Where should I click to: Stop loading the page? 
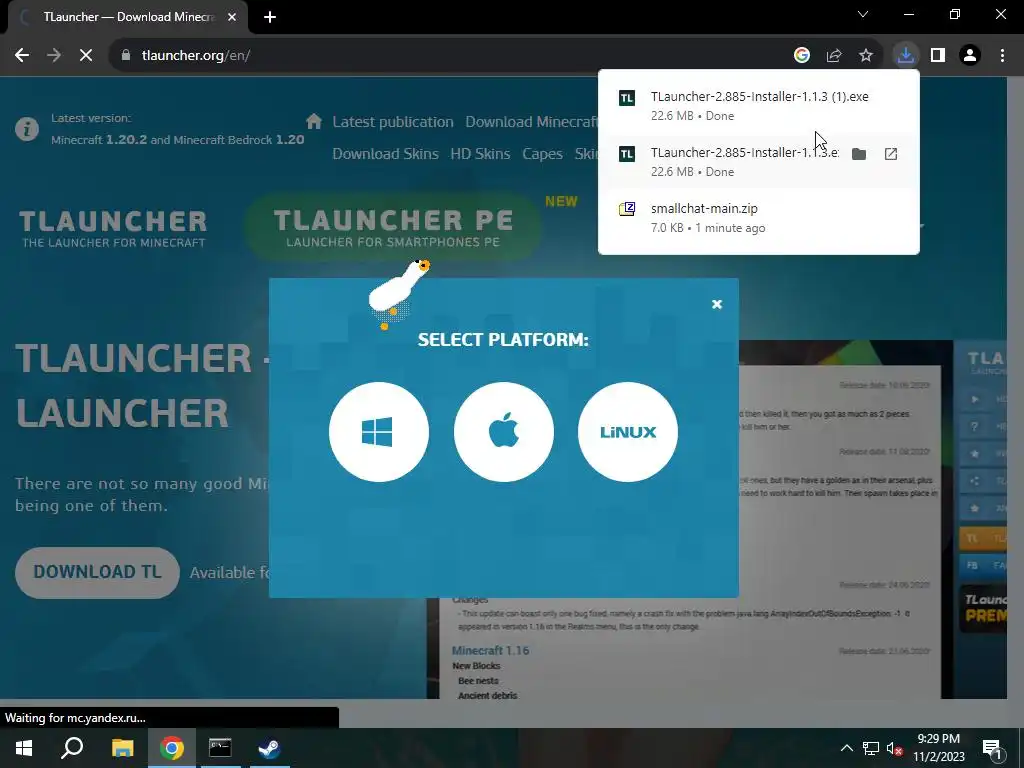[x=86, y=56]
